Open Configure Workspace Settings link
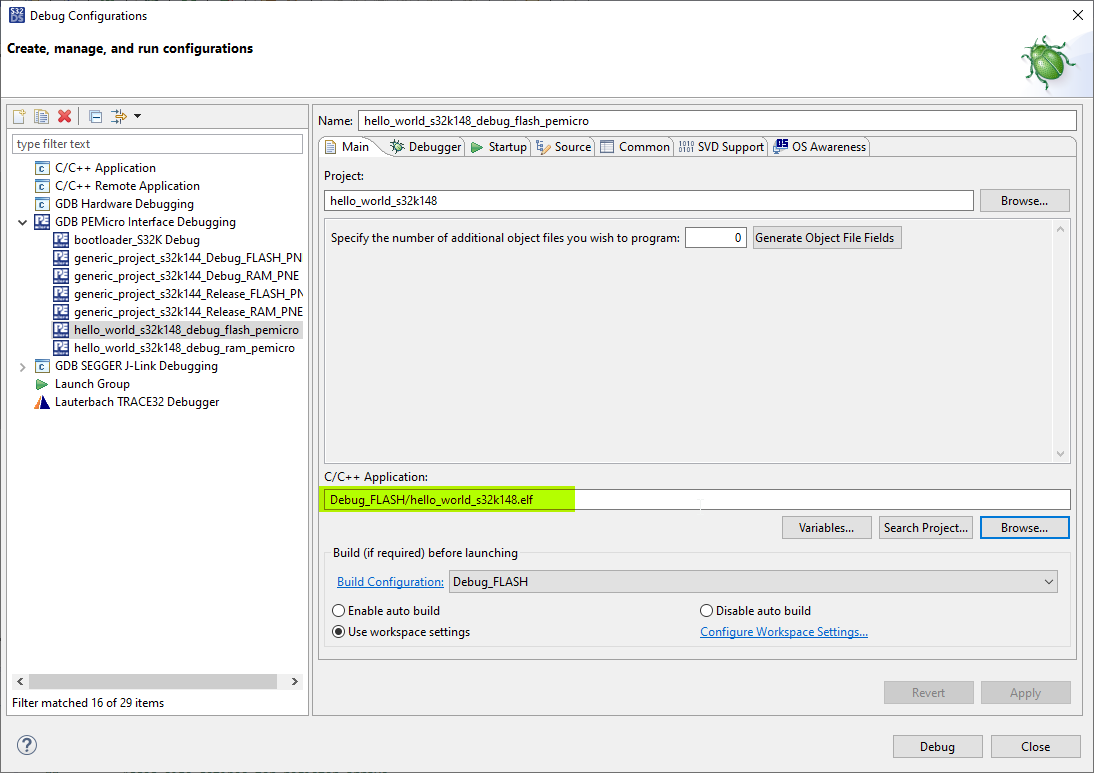The height and width of the screenshot is (773, 1094). [x=783, y=631]
